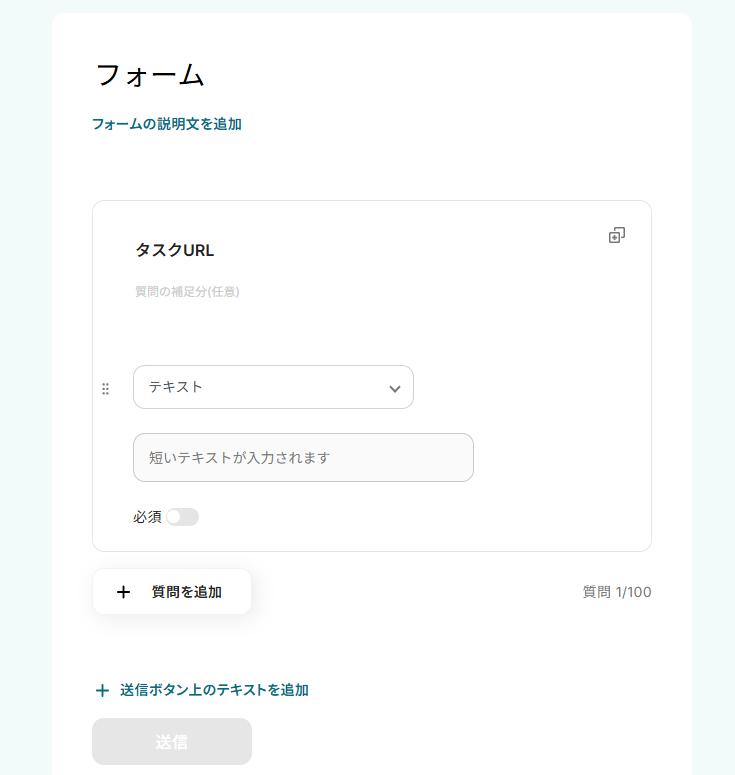Toggle the 必須 switch on
735x775 pixels.
coord(182,517)
